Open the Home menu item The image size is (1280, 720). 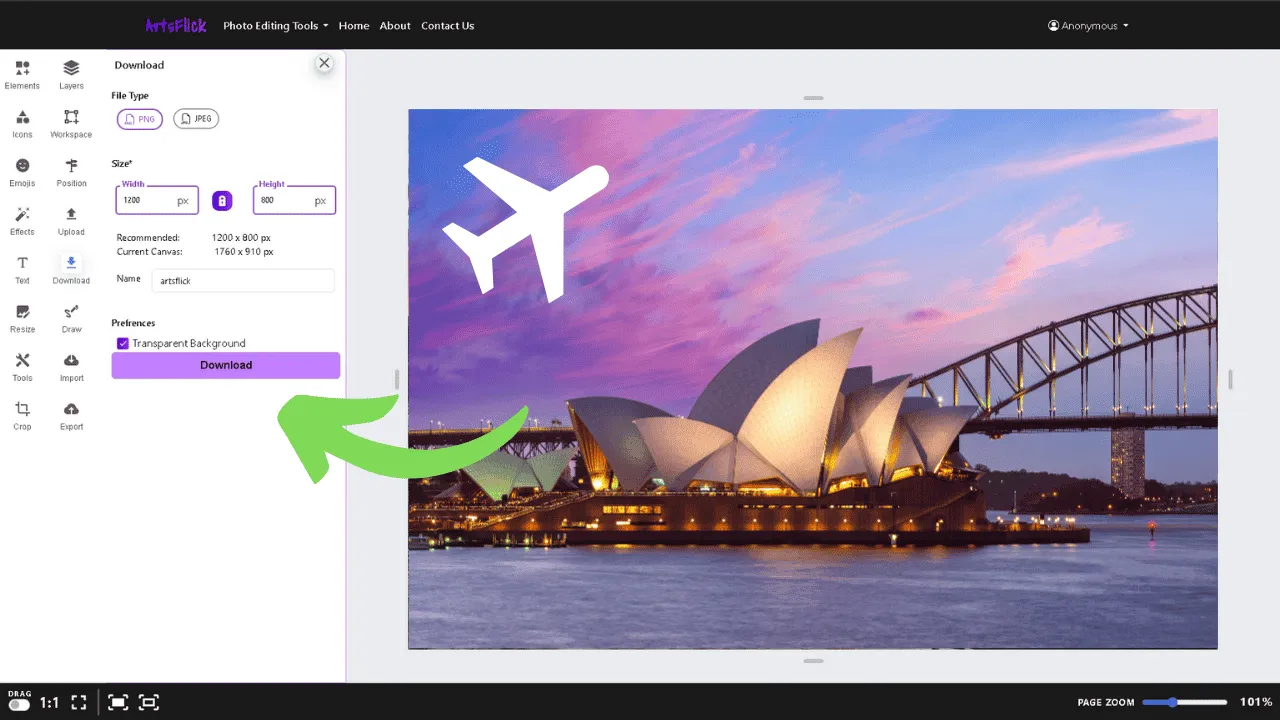353,25
